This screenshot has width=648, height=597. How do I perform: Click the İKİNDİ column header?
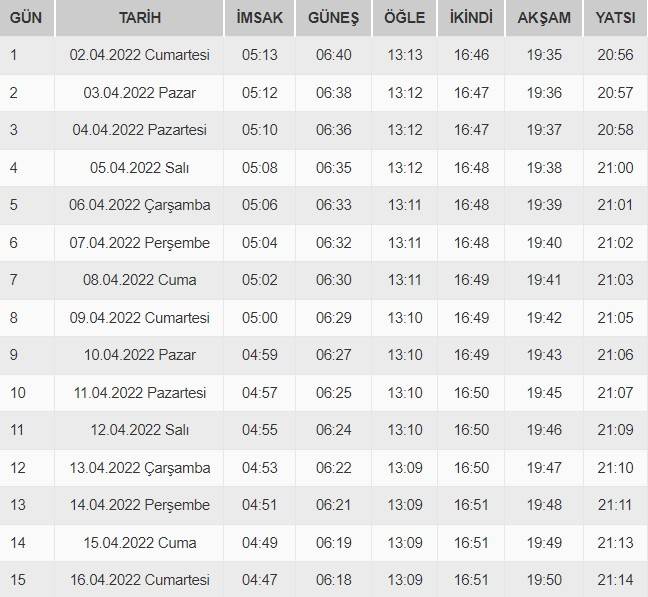471,18
